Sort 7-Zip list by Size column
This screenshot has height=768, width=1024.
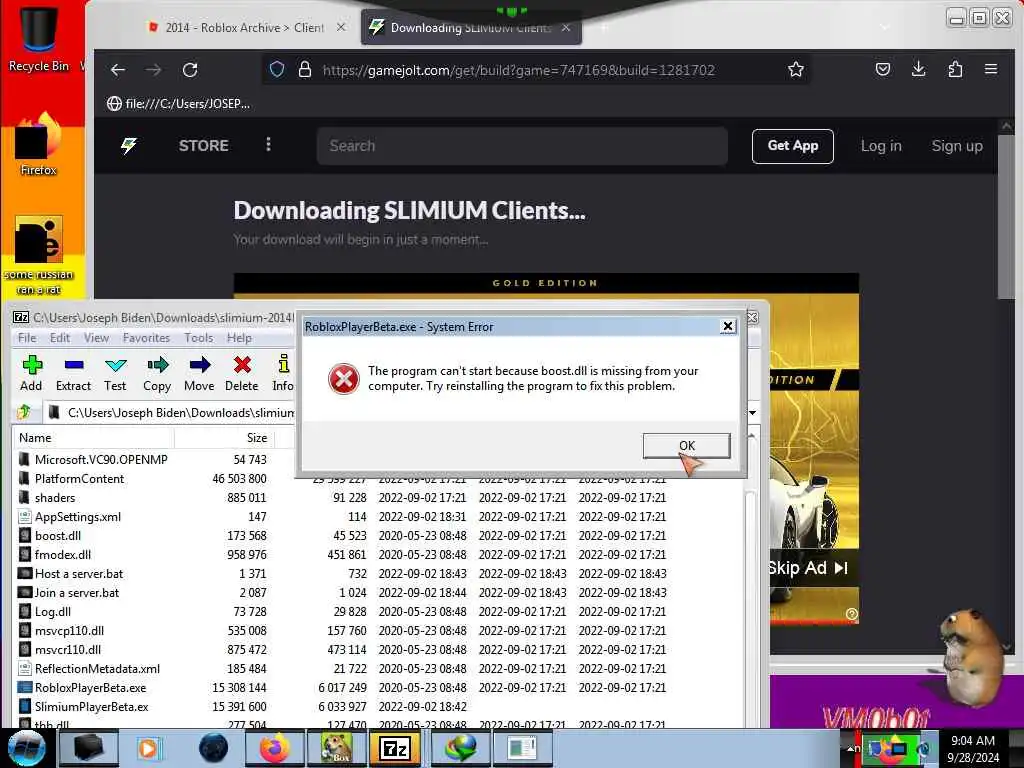pos(224,438)
